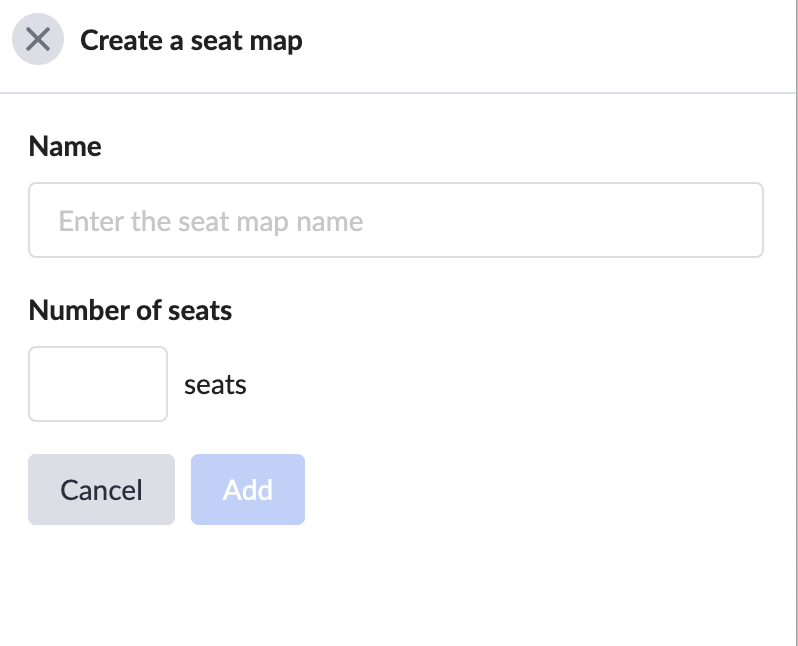Screen dimensions: 798x646
Task: Click the X icon beside the title
Action: click(x=38, y=39)
